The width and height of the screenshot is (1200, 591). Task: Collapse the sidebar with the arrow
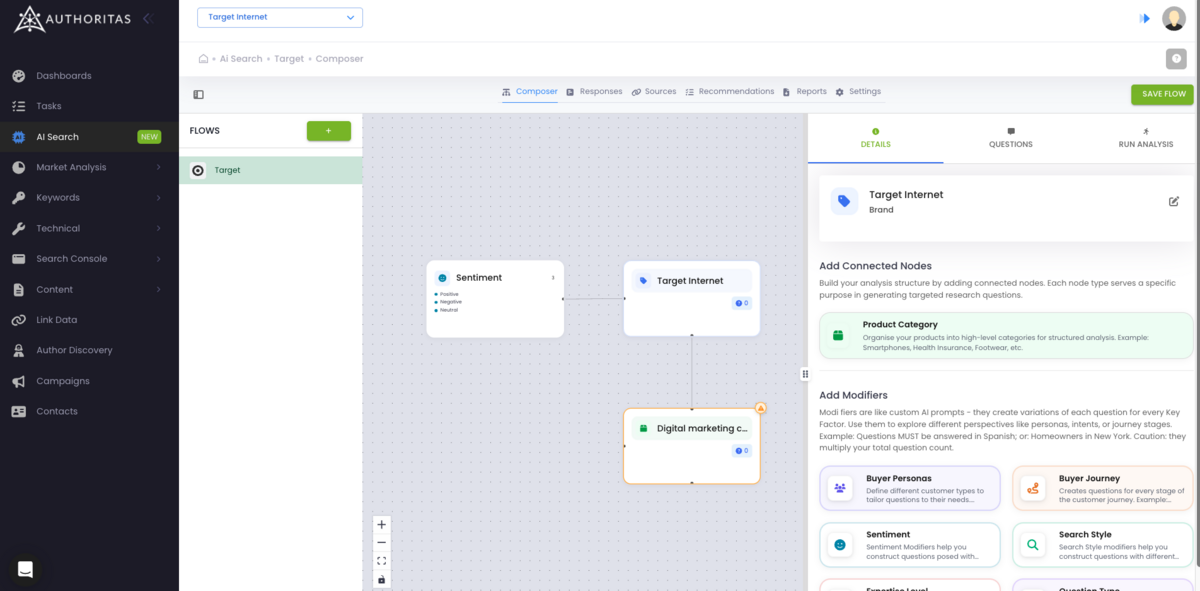[147, 18]
